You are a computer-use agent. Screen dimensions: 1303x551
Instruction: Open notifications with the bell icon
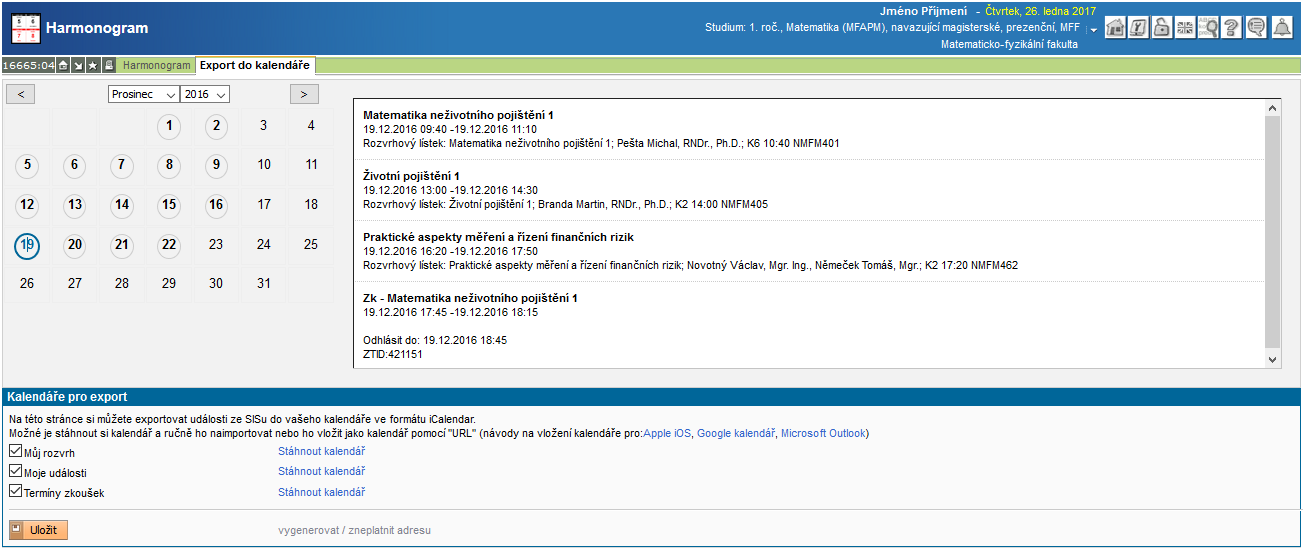point(1281,28)
